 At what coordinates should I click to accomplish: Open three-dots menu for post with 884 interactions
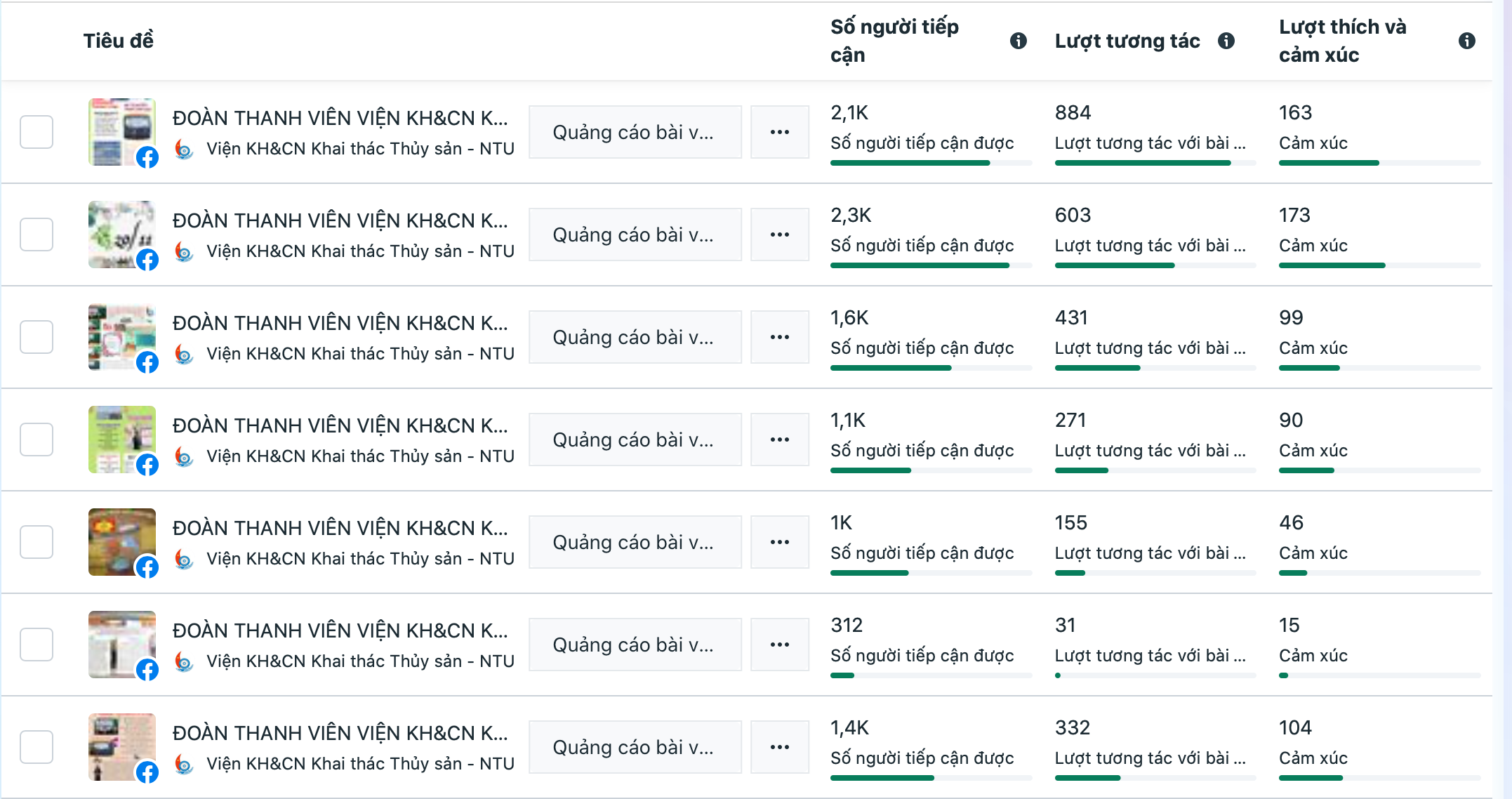click(779, 132)
